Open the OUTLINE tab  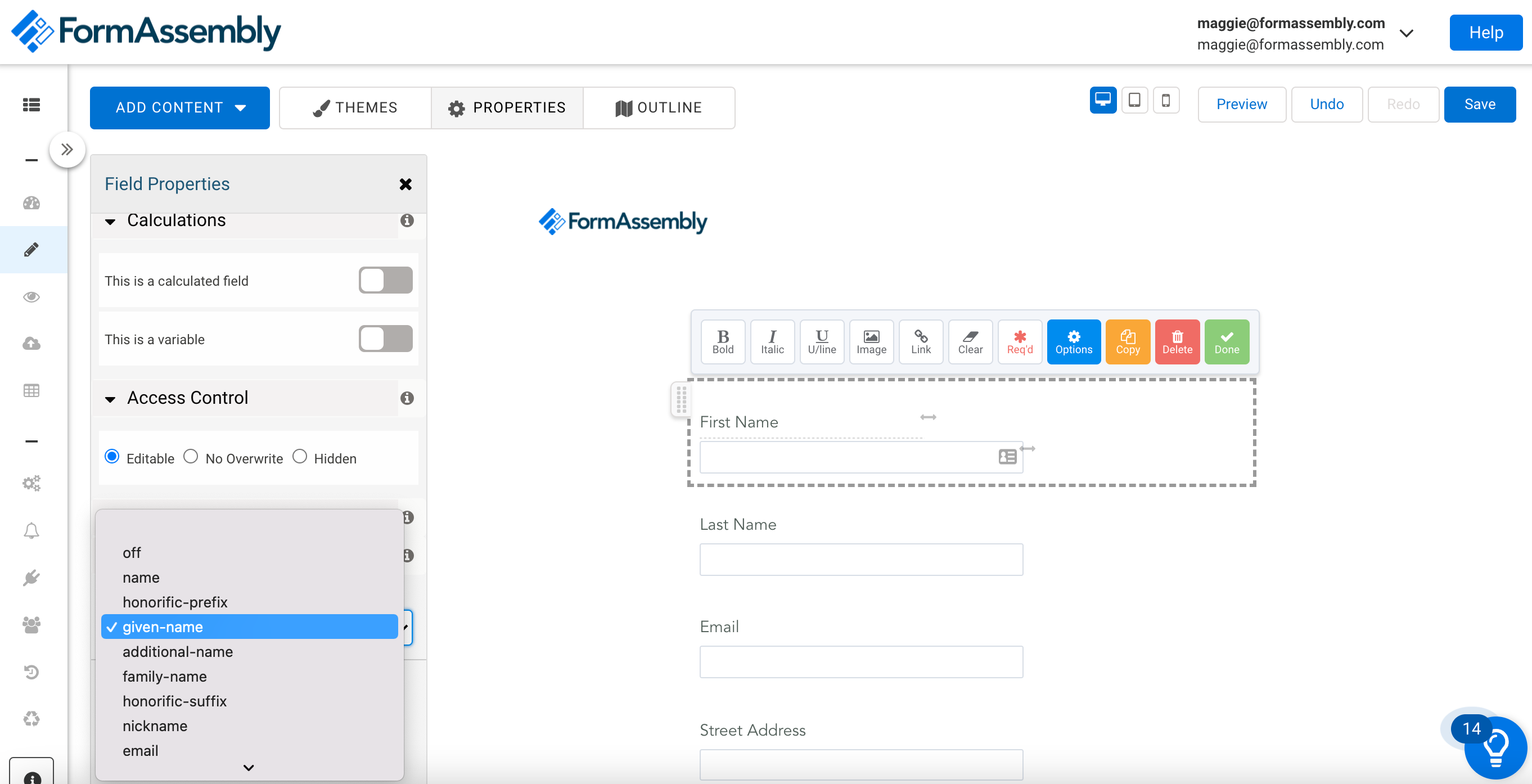(x=659, y=107)
